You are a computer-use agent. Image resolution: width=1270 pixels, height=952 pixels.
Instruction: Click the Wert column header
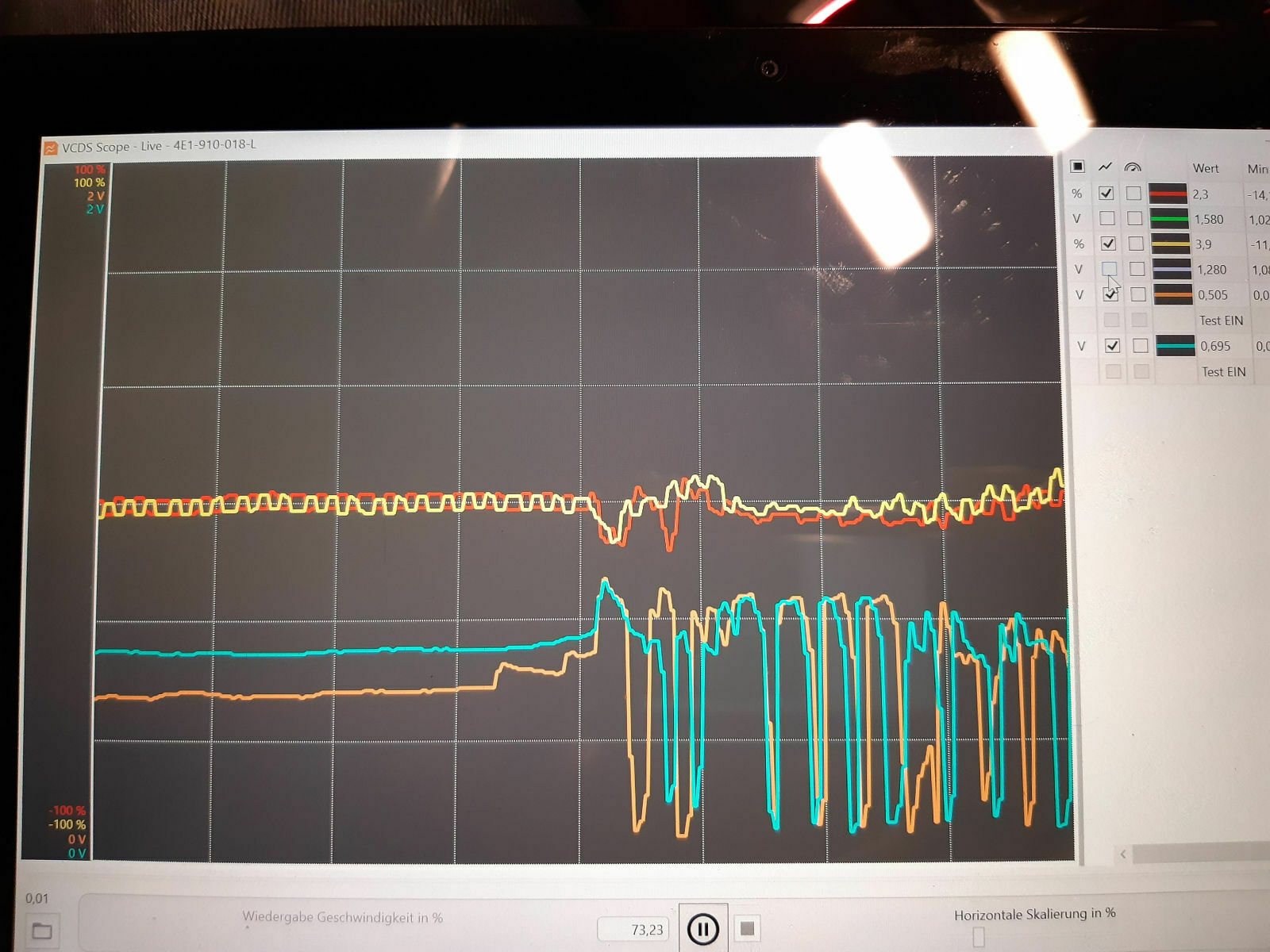[1205, 168]
